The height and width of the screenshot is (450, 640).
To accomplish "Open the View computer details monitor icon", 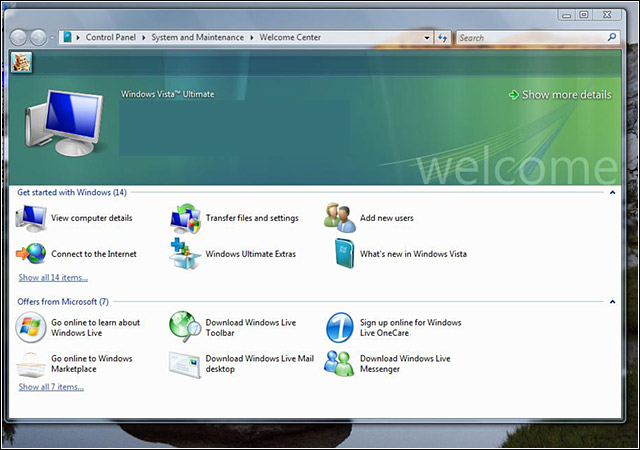I will coord(31,218).
